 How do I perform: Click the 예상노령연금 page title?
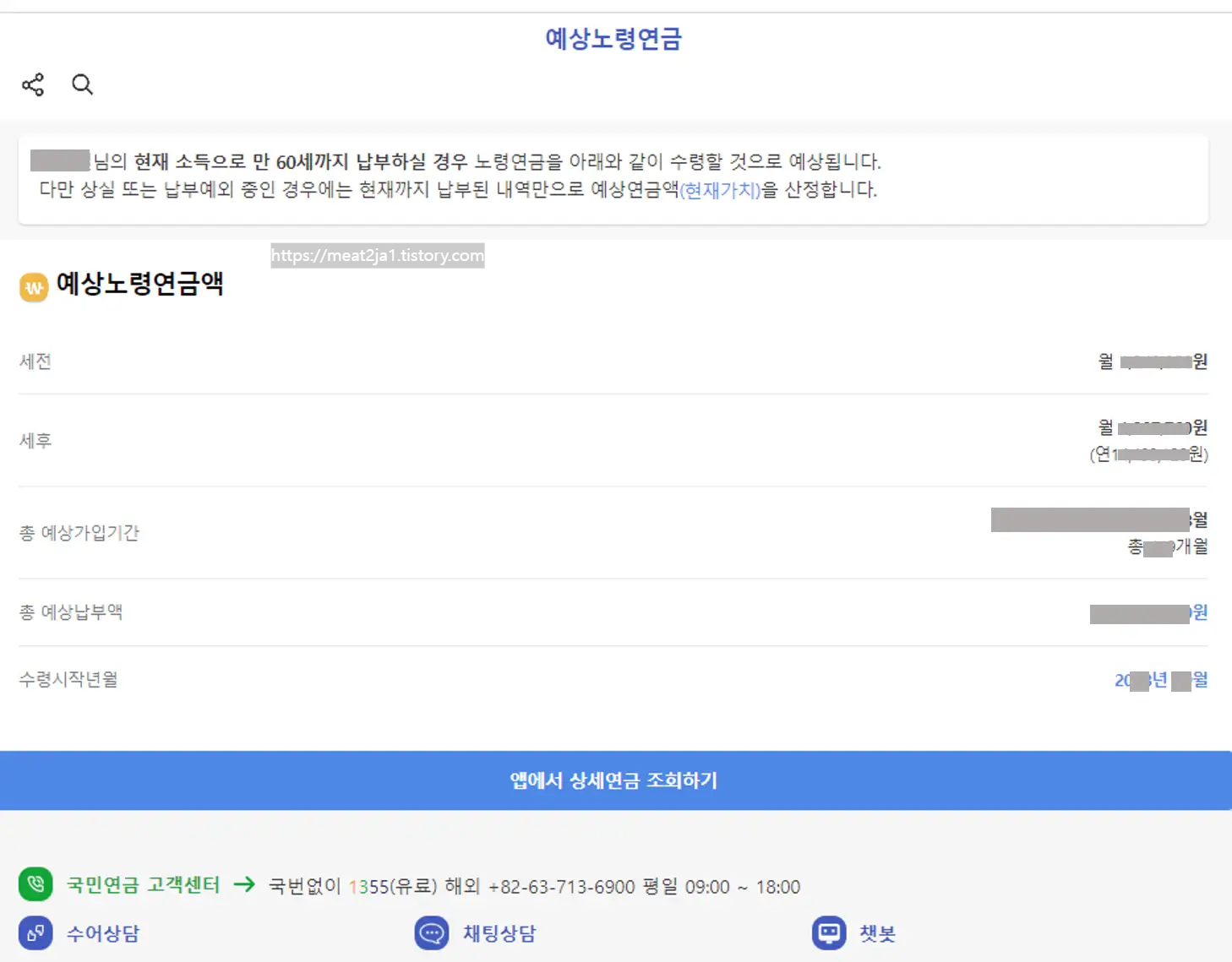point(614,39)
